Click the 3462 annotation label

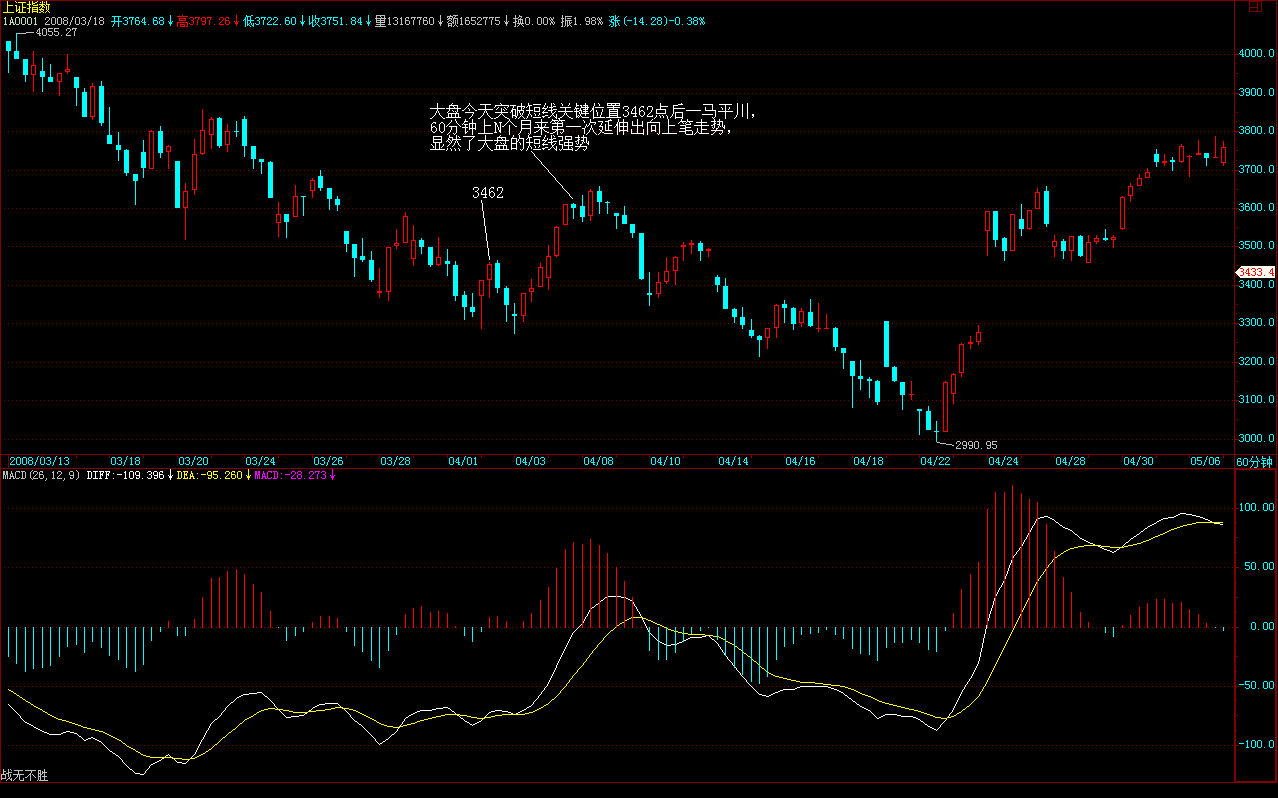click(488, 193)
